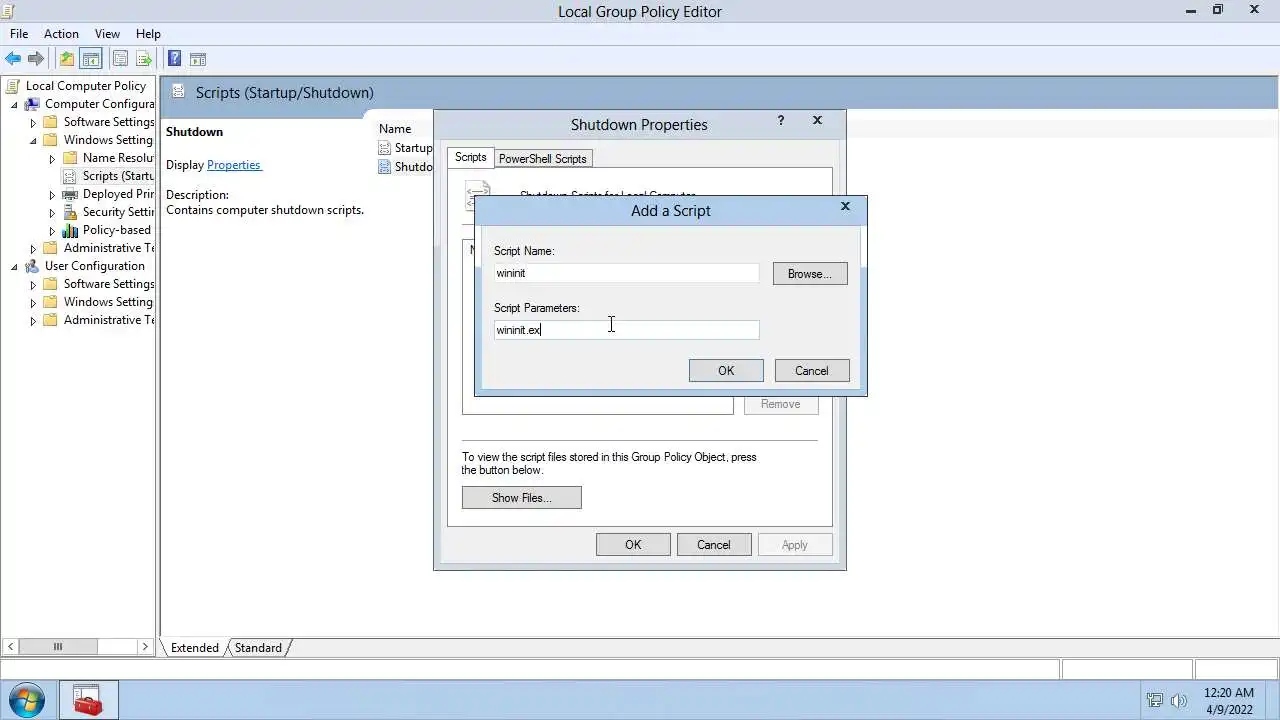Click the Local Computer Policy scroll icon

[x=13, y=86]
